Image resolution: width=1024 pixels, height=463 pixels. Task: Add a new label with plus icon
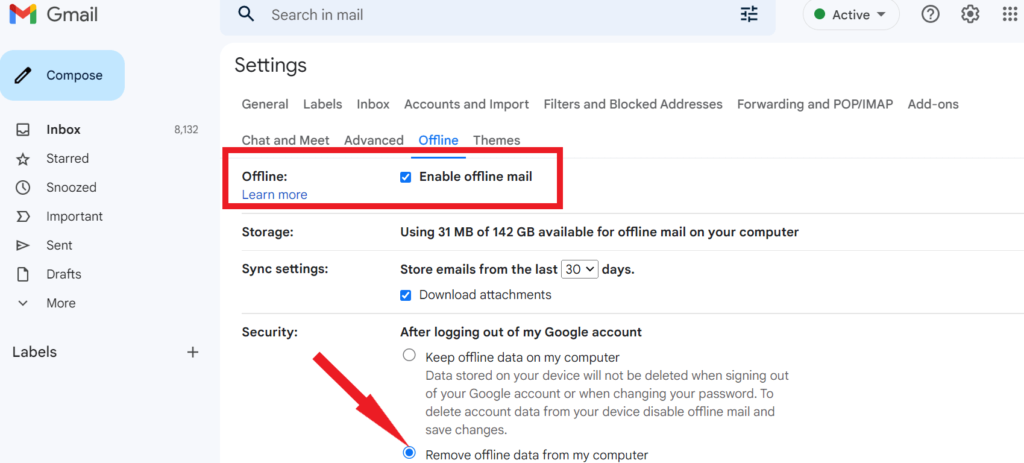tap(193, 352)
